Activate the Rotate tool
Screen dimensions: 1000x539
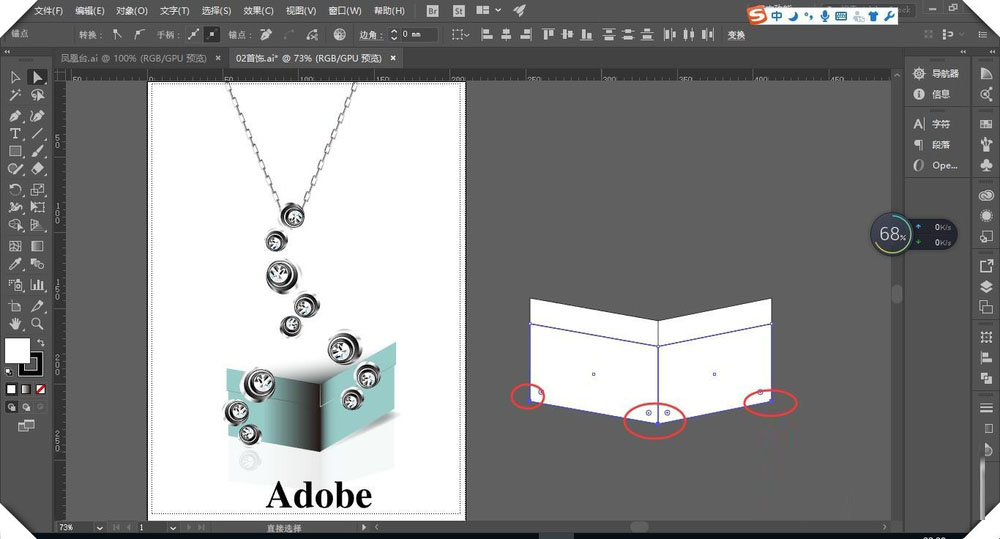(15, 189)
